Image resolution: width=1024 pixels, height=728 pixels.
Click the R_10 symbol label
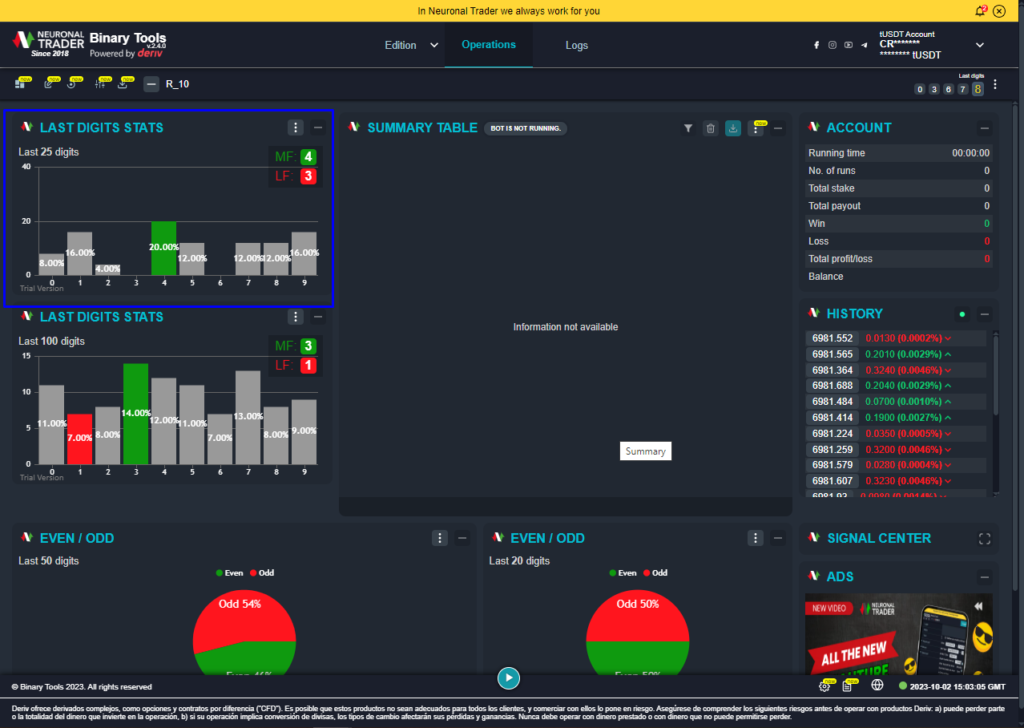click(x=177, y=84)
